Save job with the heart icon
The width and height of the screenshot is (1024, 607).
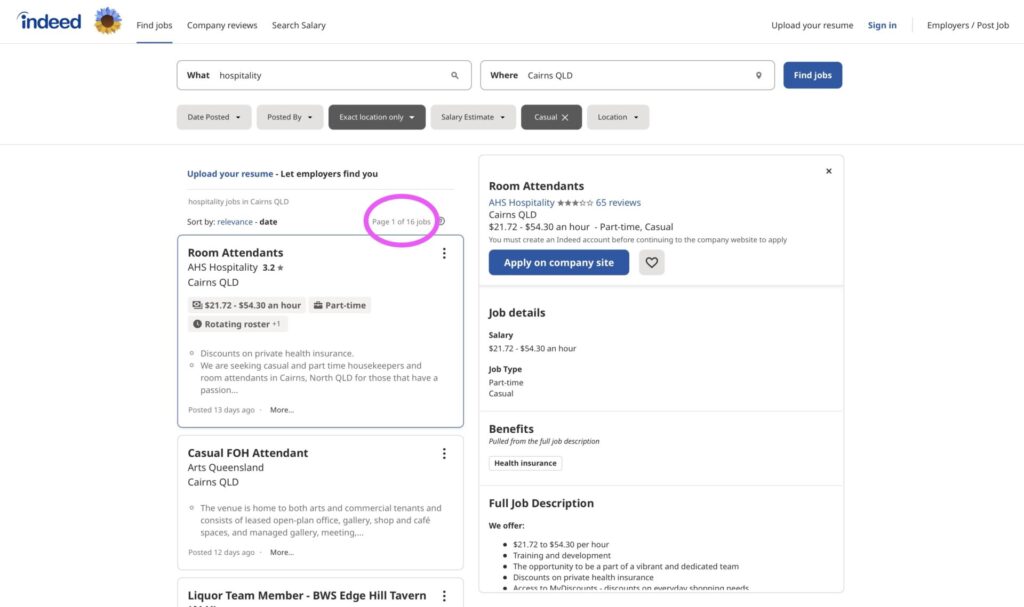[652, 263]
